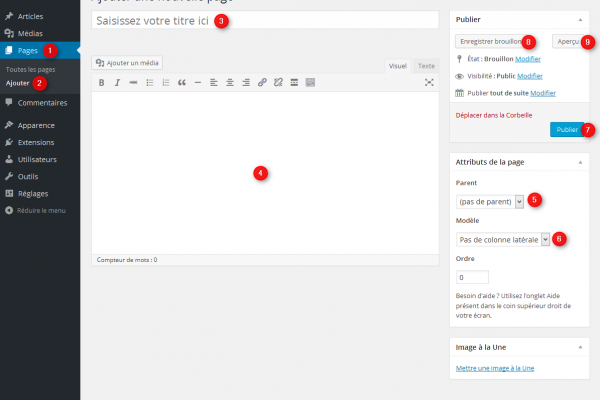Image resolution: width=600 pixels, height=400 pixels.
Task: Switch to the Texte editor tab
Action: click(x=426, y=65)
